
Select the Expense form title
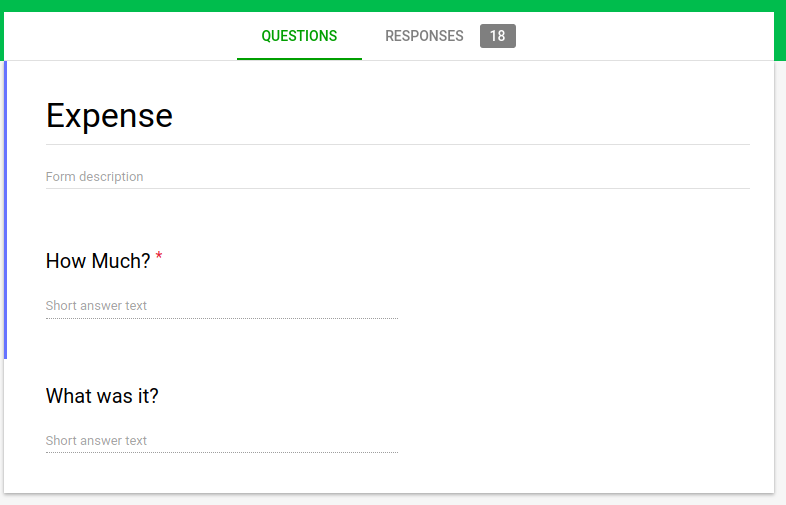(110, 116)
